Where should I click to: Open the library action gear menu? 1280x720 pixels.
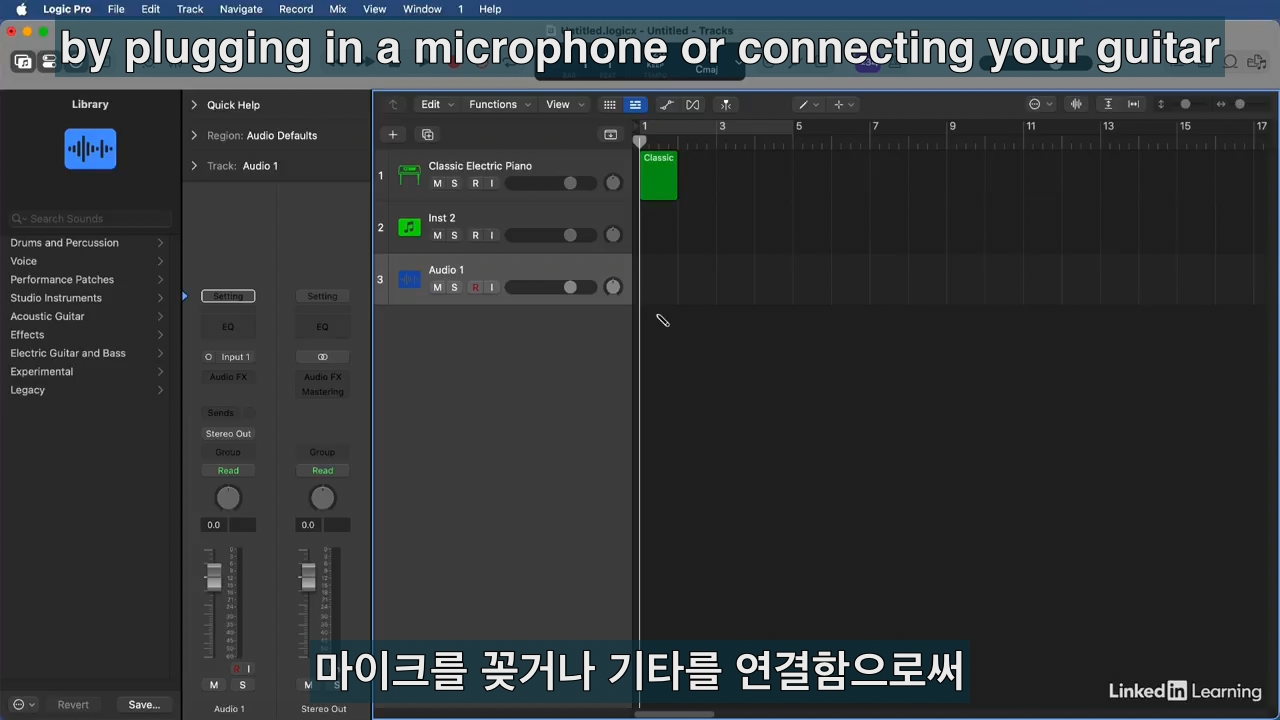pyautogui.click(x=23, y=705)
